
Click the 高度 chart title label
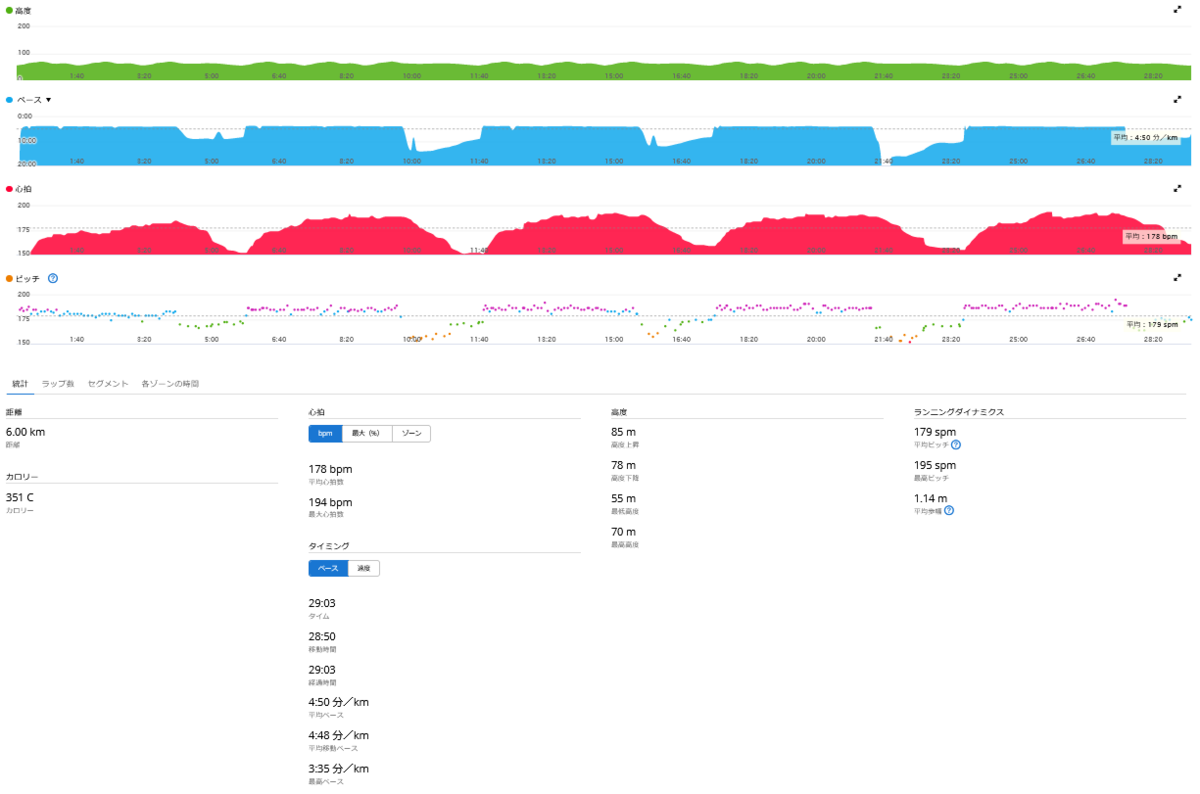click(x=23, y=10)
